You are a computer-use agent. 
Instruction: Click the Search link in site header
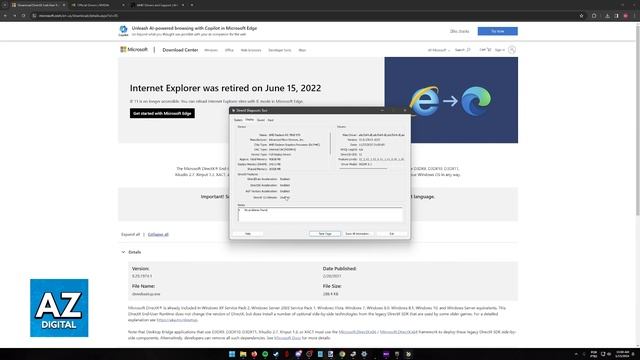[x=462, y=50]
